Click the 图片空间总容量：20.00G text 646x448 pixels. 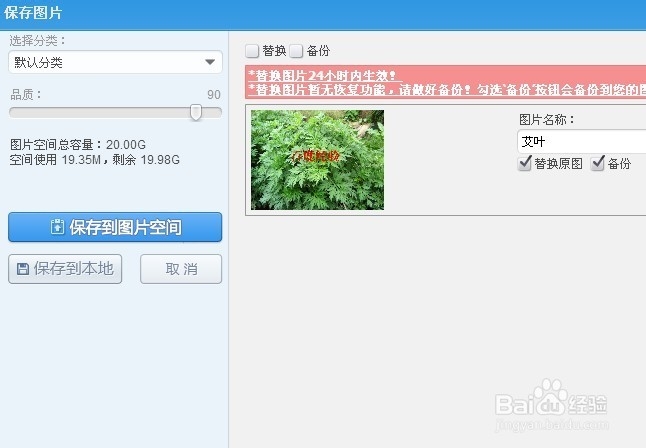click(78, 145)
